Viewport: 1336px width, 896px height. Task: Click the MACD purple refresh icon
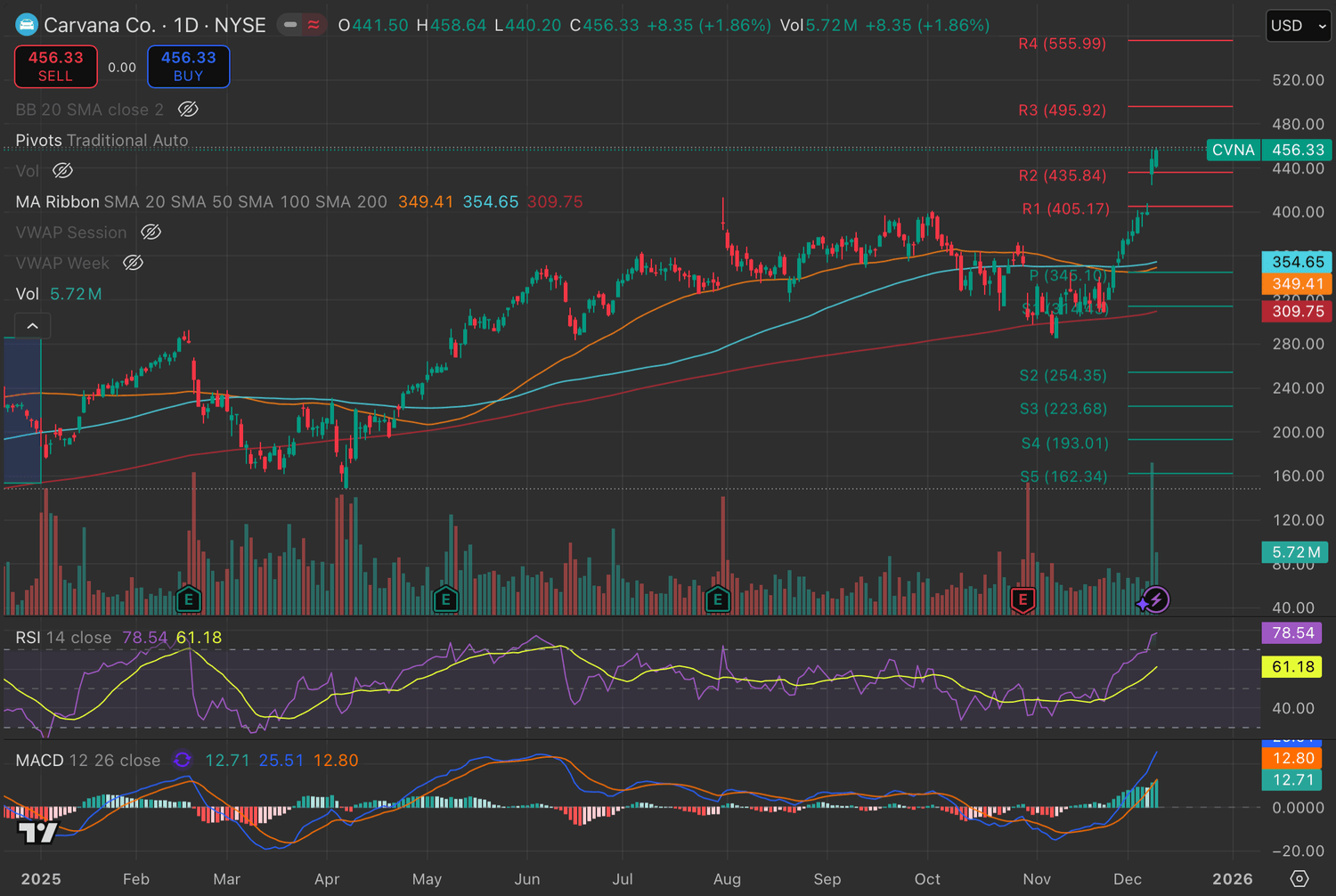[x=183, y=760]
